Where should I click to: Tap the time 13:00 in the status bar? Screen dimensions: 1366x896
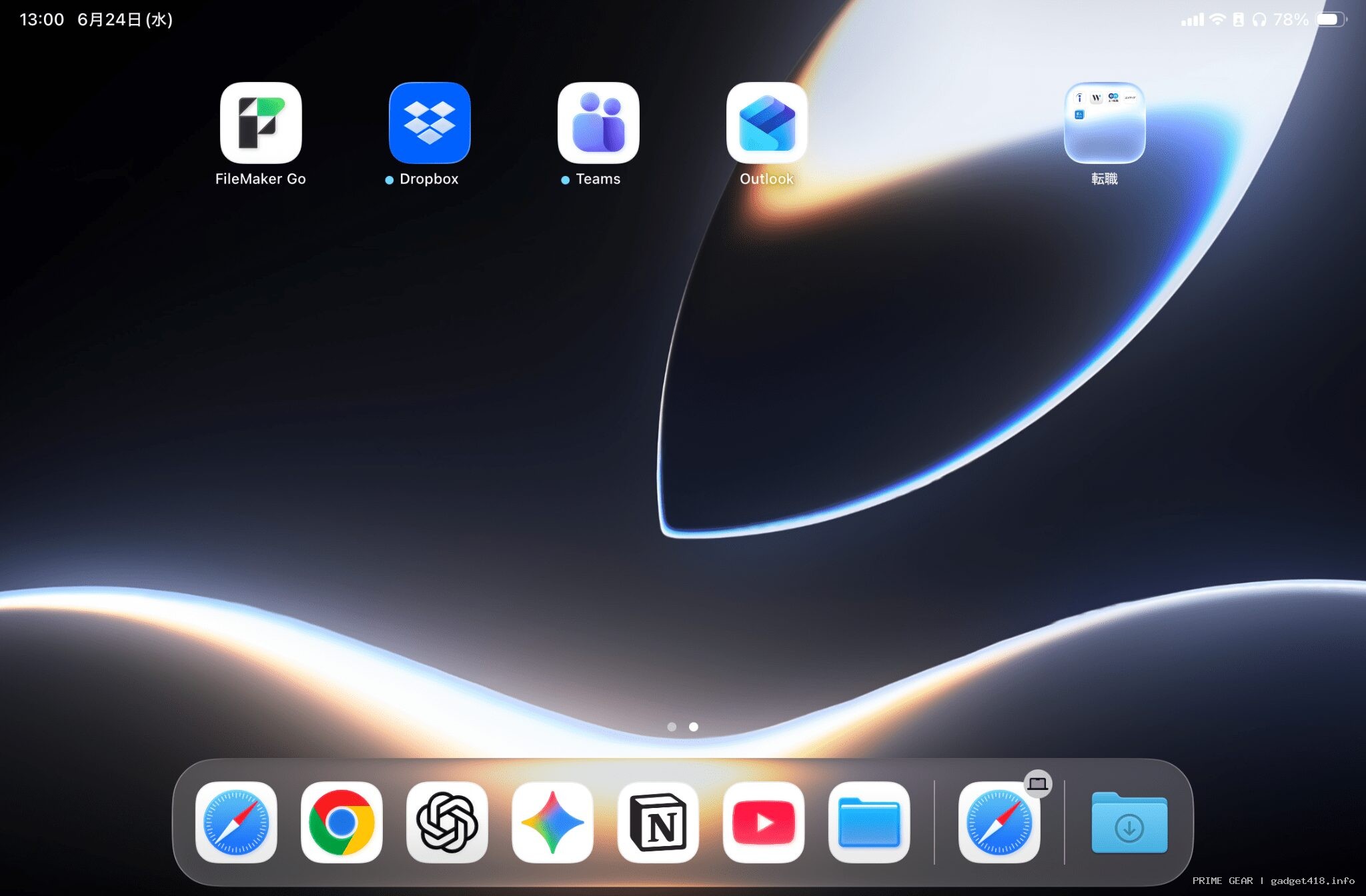[x=42, y=19]
